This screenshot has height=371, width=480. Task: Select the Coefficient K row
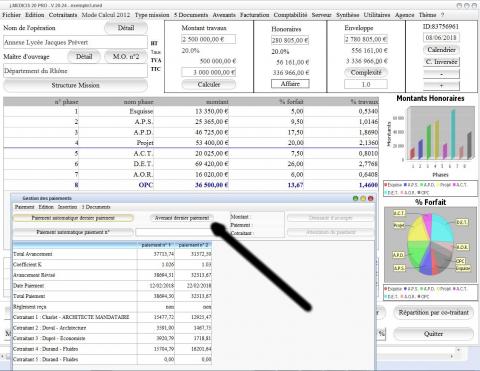point(112,265)
